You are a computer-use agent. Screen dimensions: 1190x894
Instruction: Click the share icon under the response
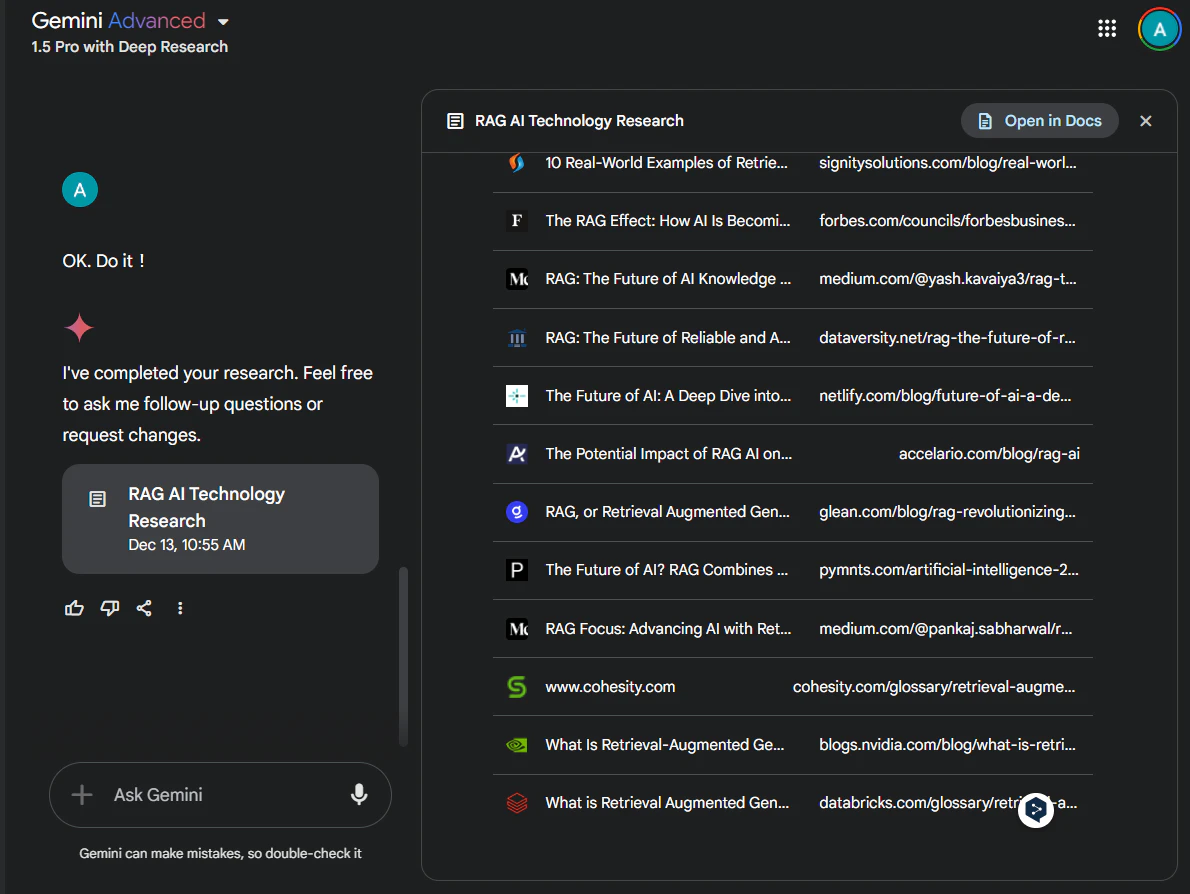click(x=144, y=608)
